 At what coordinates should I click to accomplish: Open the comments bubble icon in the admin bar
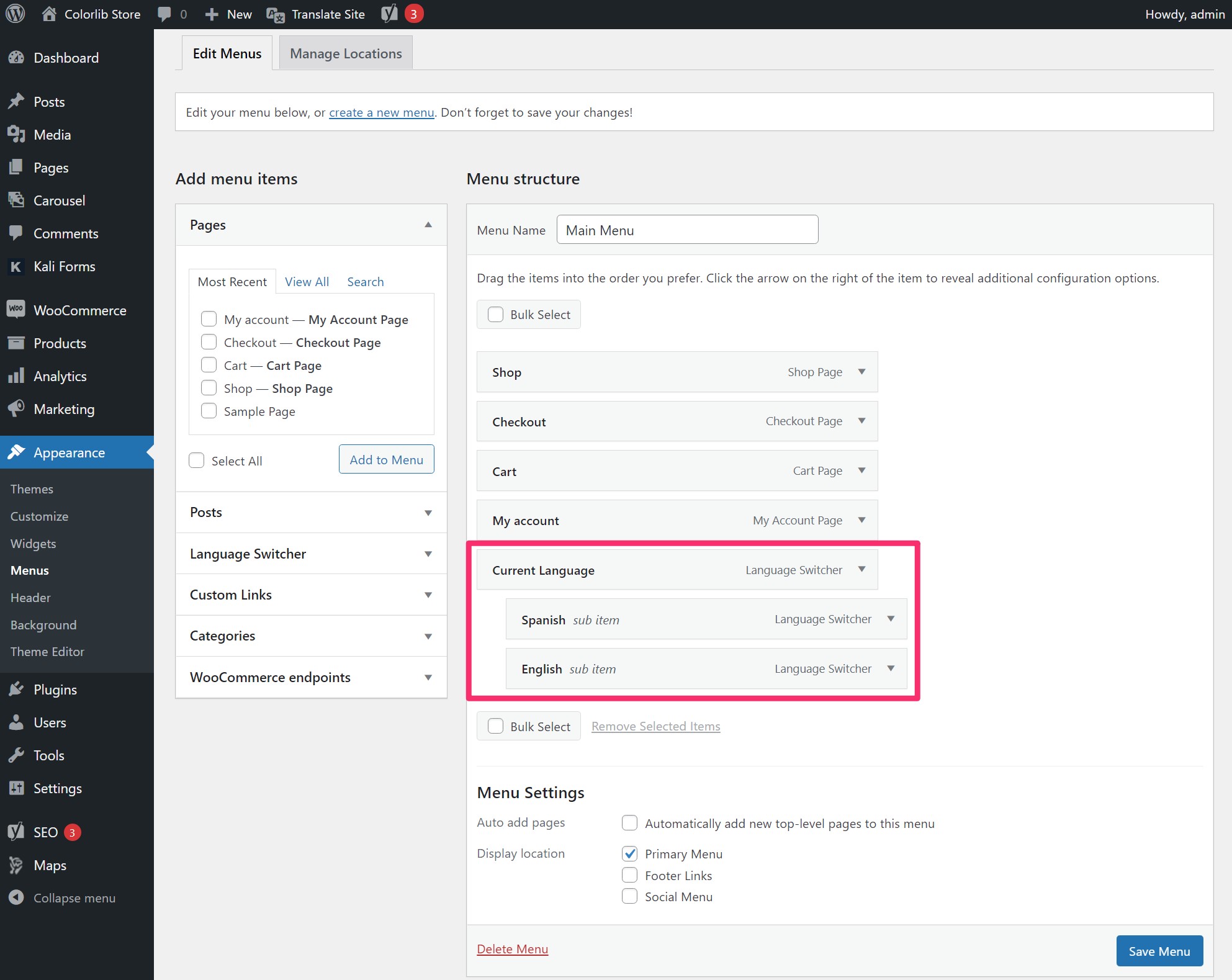[164, 14]
